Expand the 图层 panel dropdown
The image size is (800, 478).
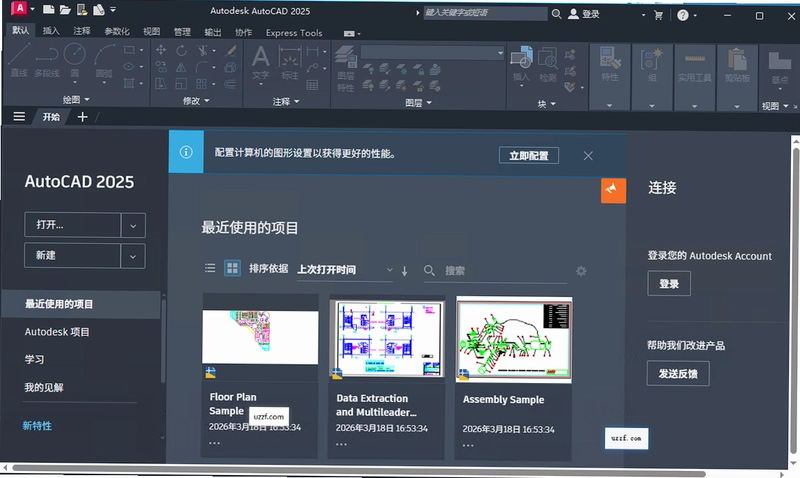[x=418, y=103]
